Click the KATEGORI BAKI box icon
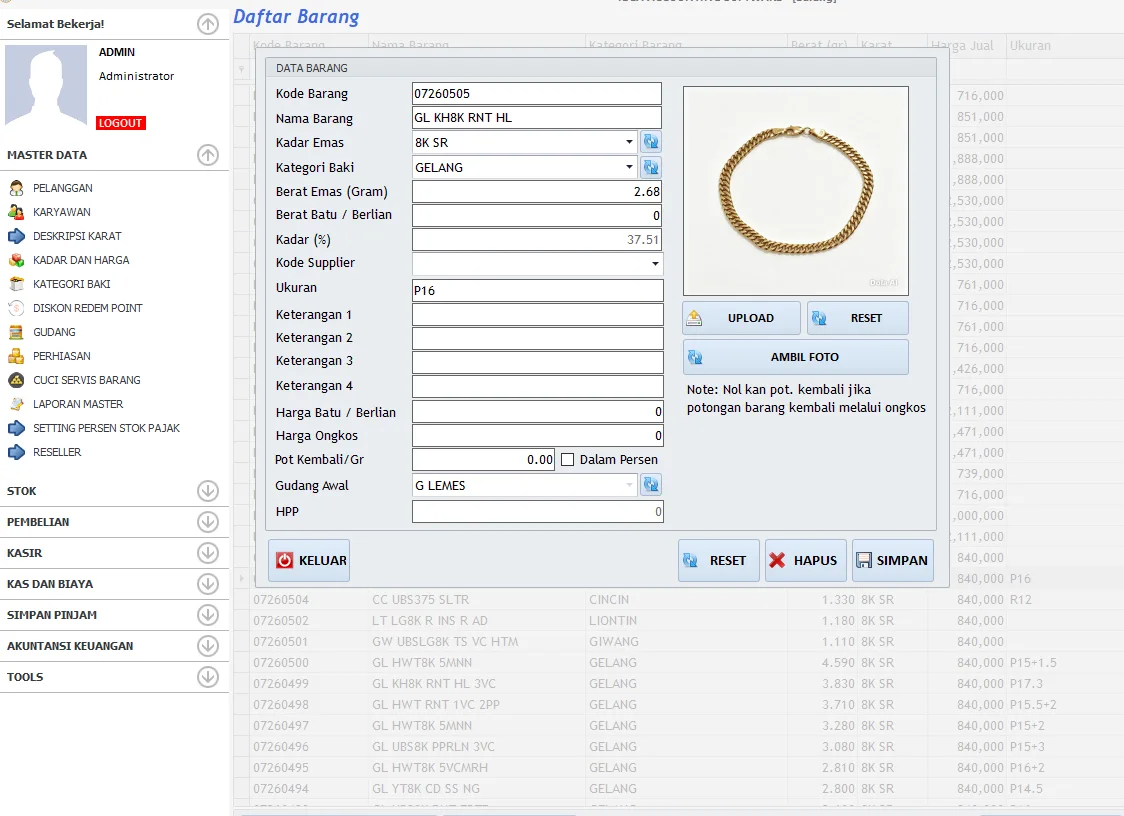 16,284
